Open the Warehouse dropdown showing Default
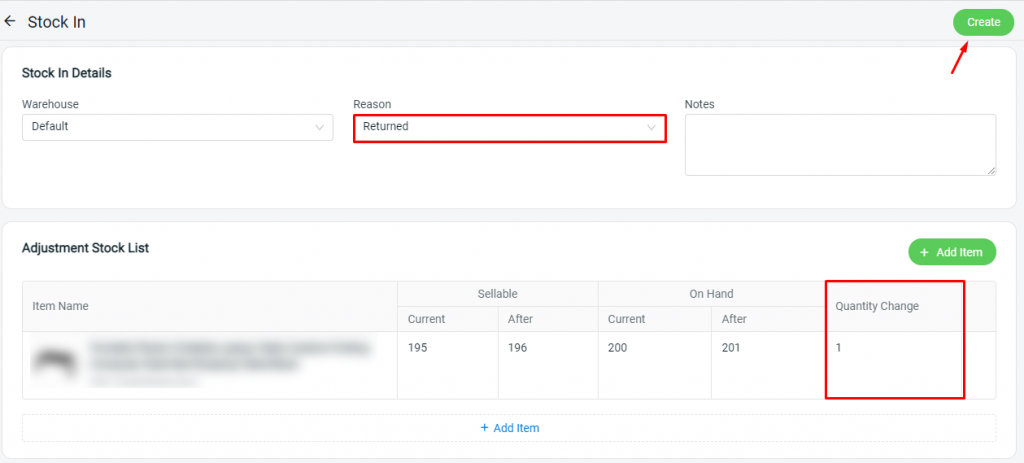Screen dimensions: 1024x463 (x=178, y=127)
